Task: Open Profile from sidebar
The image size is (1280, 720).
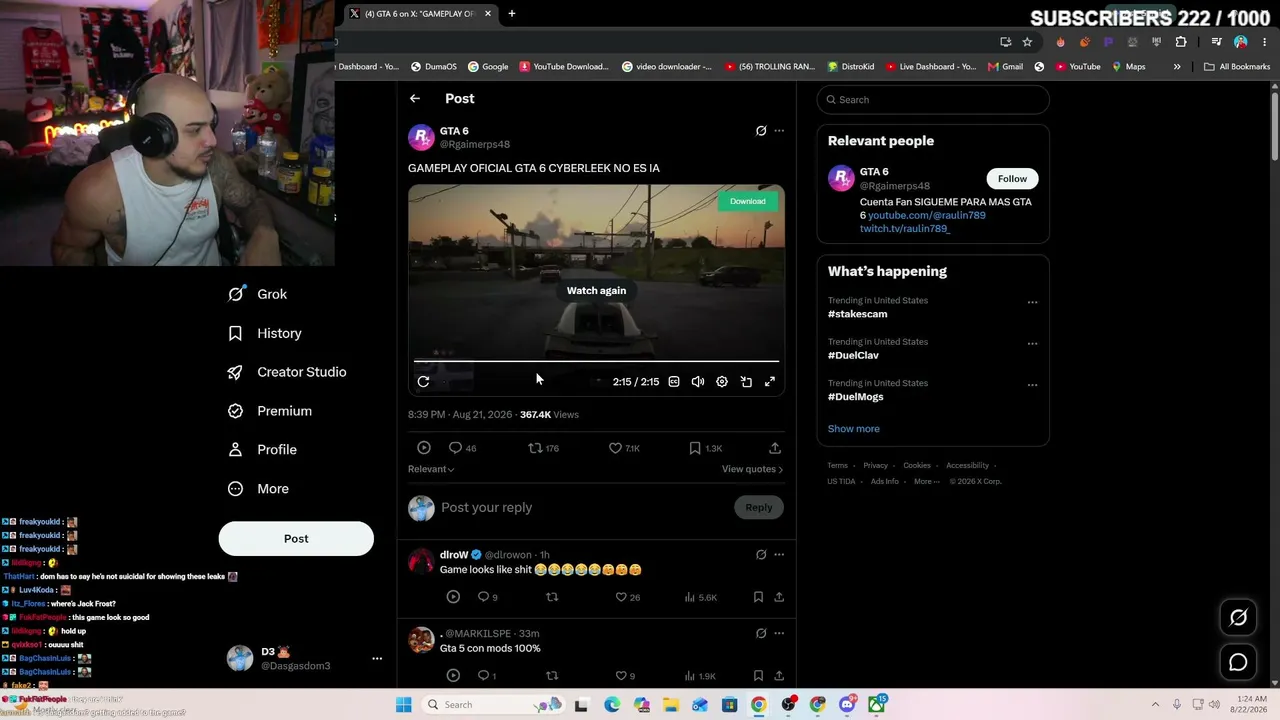Action: pyautogui.click(x=262, y=450)
